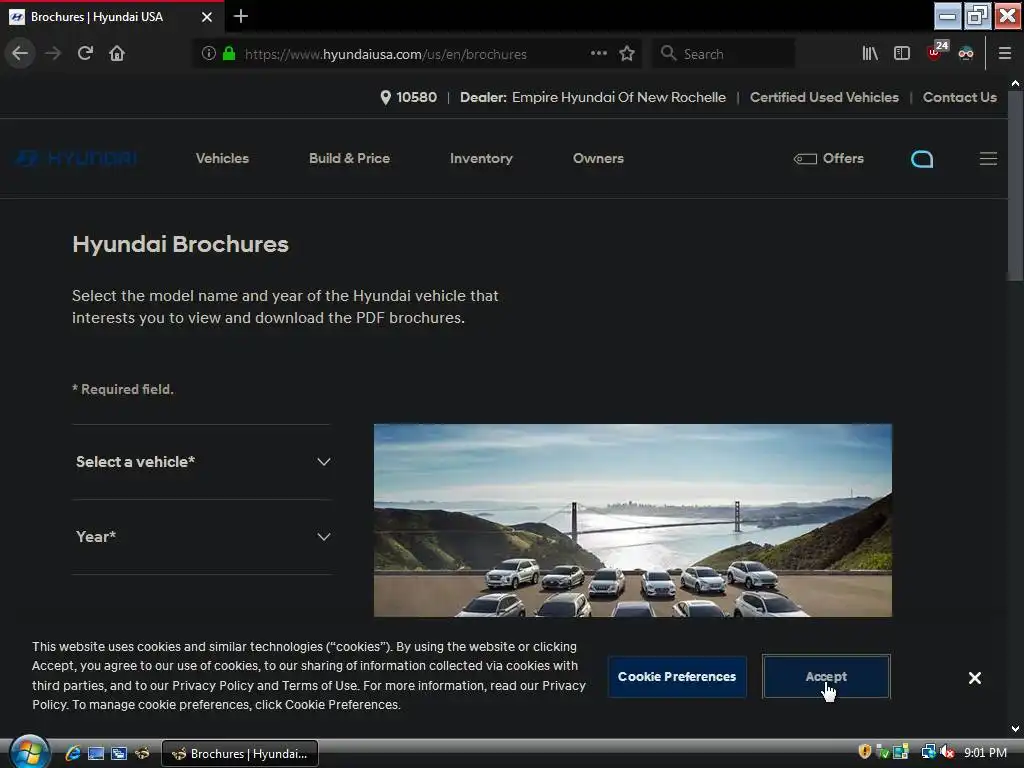Open a new browser tab
1024x768 pixels.
[x=240, y=16]
